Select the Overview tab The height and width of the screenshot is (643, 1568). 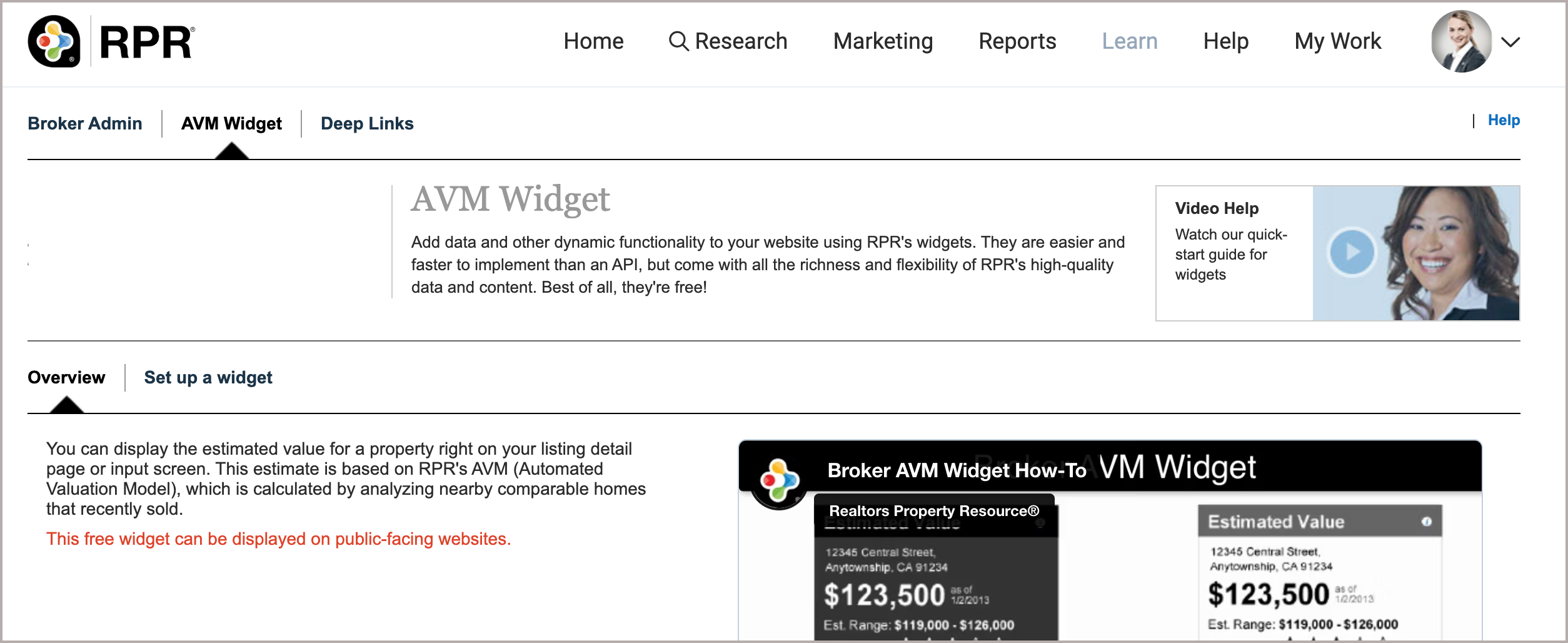(x=66, y=377)
